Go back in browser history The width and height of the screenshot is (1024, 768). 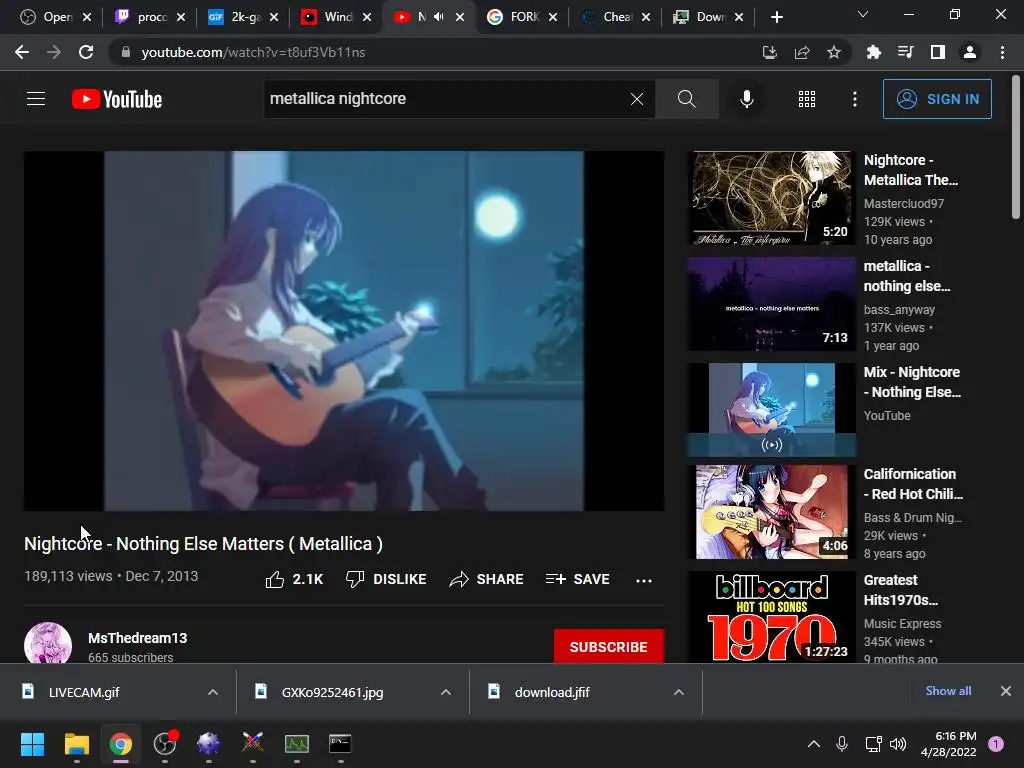pyautogui.click(x=22, y=52)
